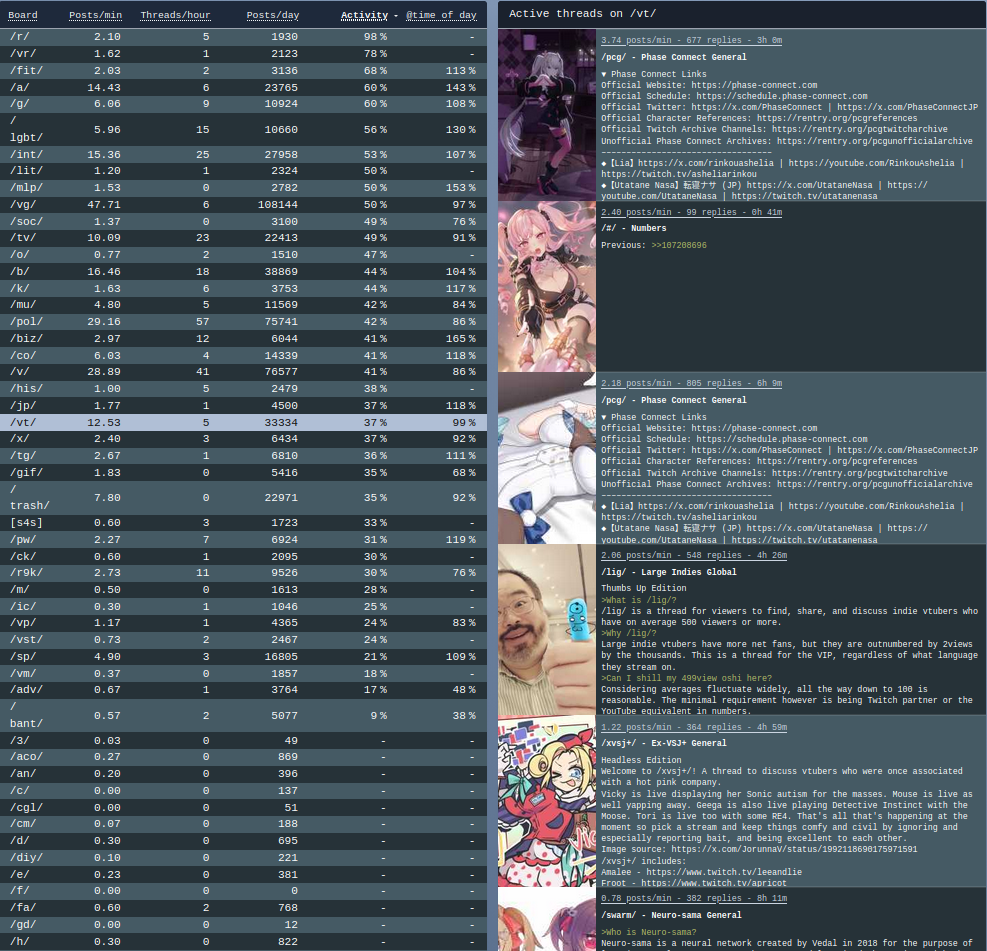The image size is (987, 951).
Task: Select the /his/ board row
Action: click(243, 388)
